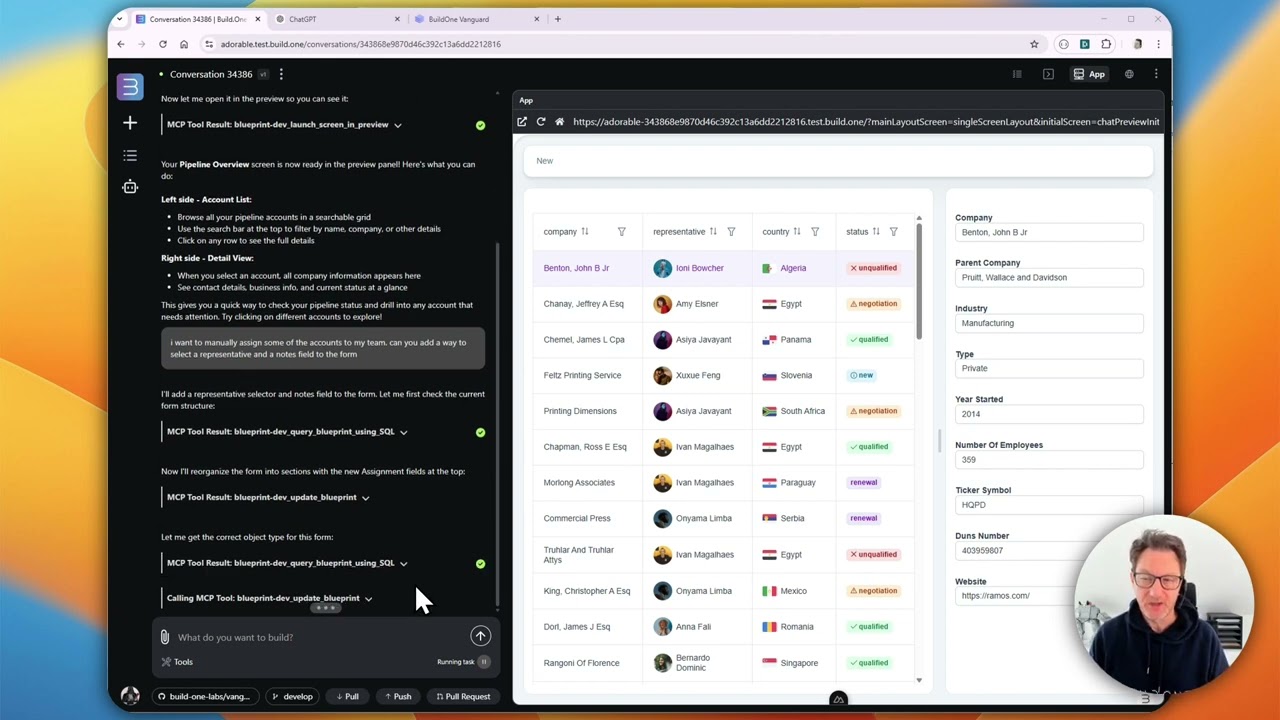The width and height of the screenshot is (1280, 720).
Task: Select the Morlong Associates account
Action: (724, 483)
